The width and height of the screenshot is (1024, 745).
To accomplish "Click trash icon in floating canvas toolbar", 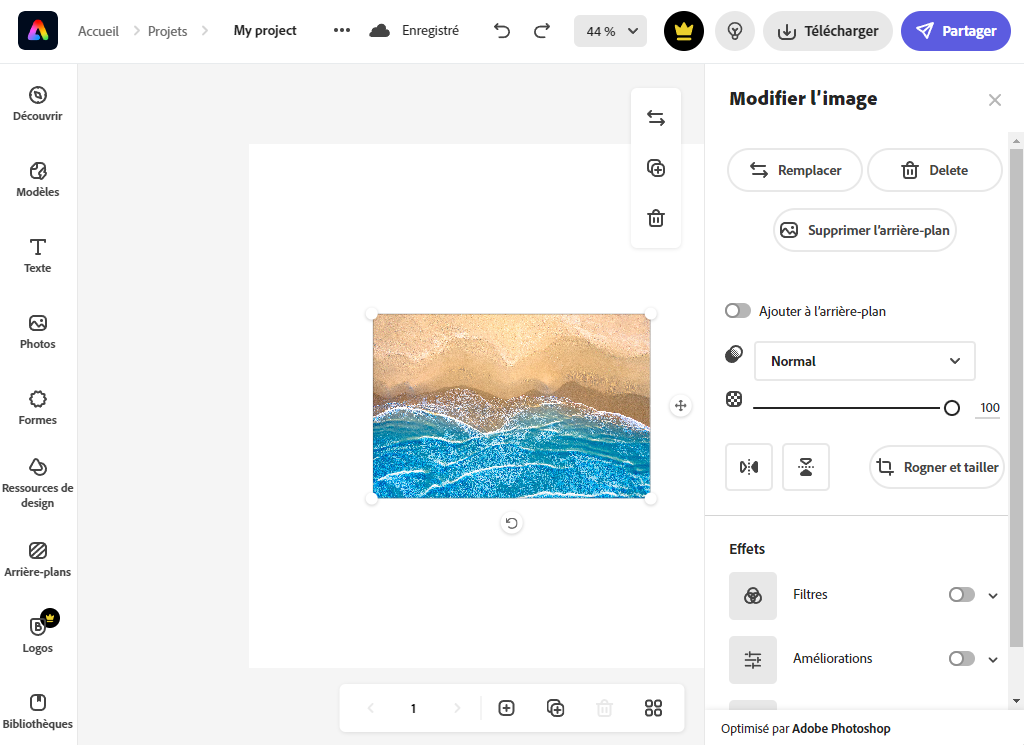I will [x=656, y=218].
